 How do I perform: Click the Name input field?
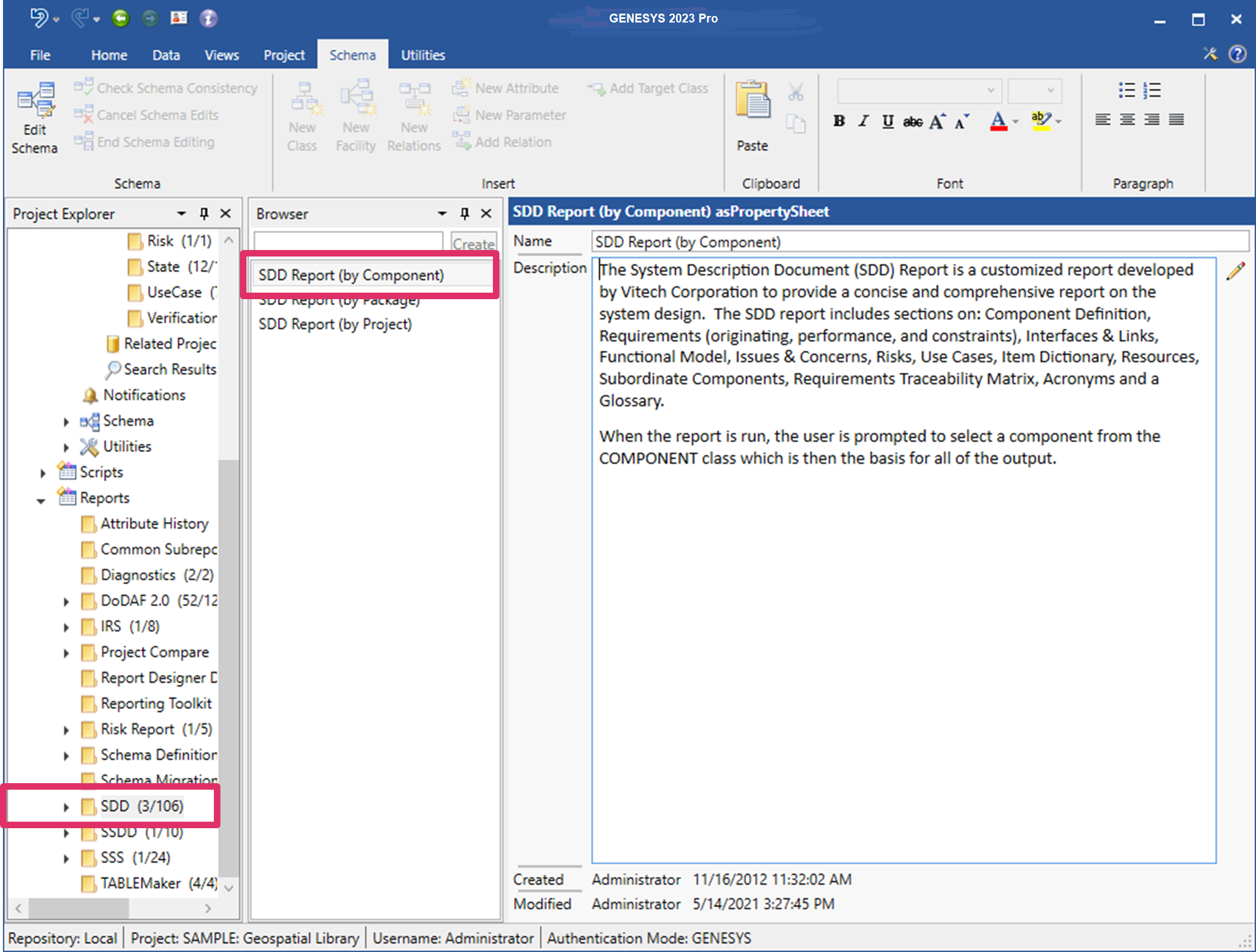[918, 242]
